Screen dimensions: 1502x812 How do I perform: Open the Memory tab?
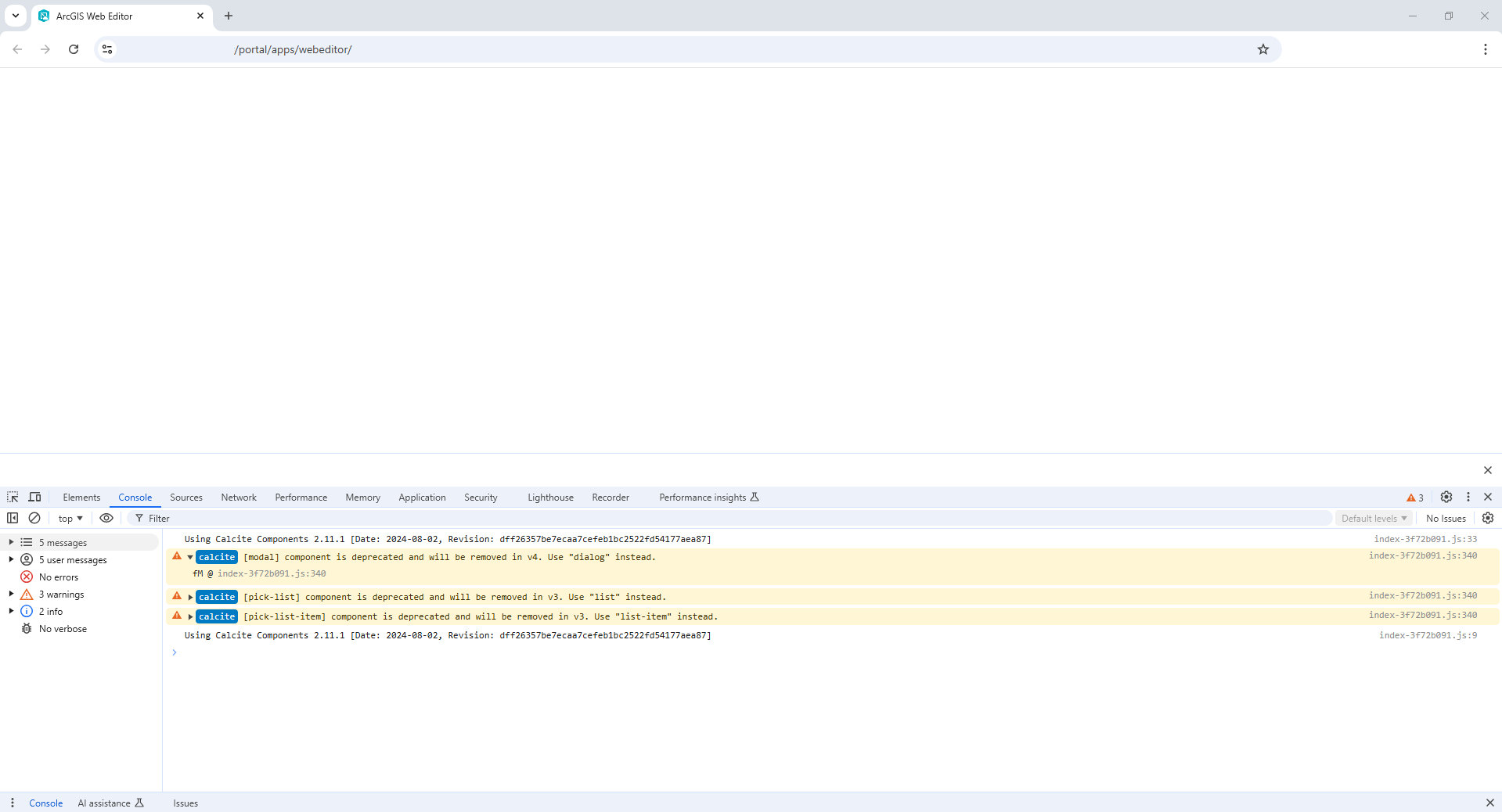363,498
